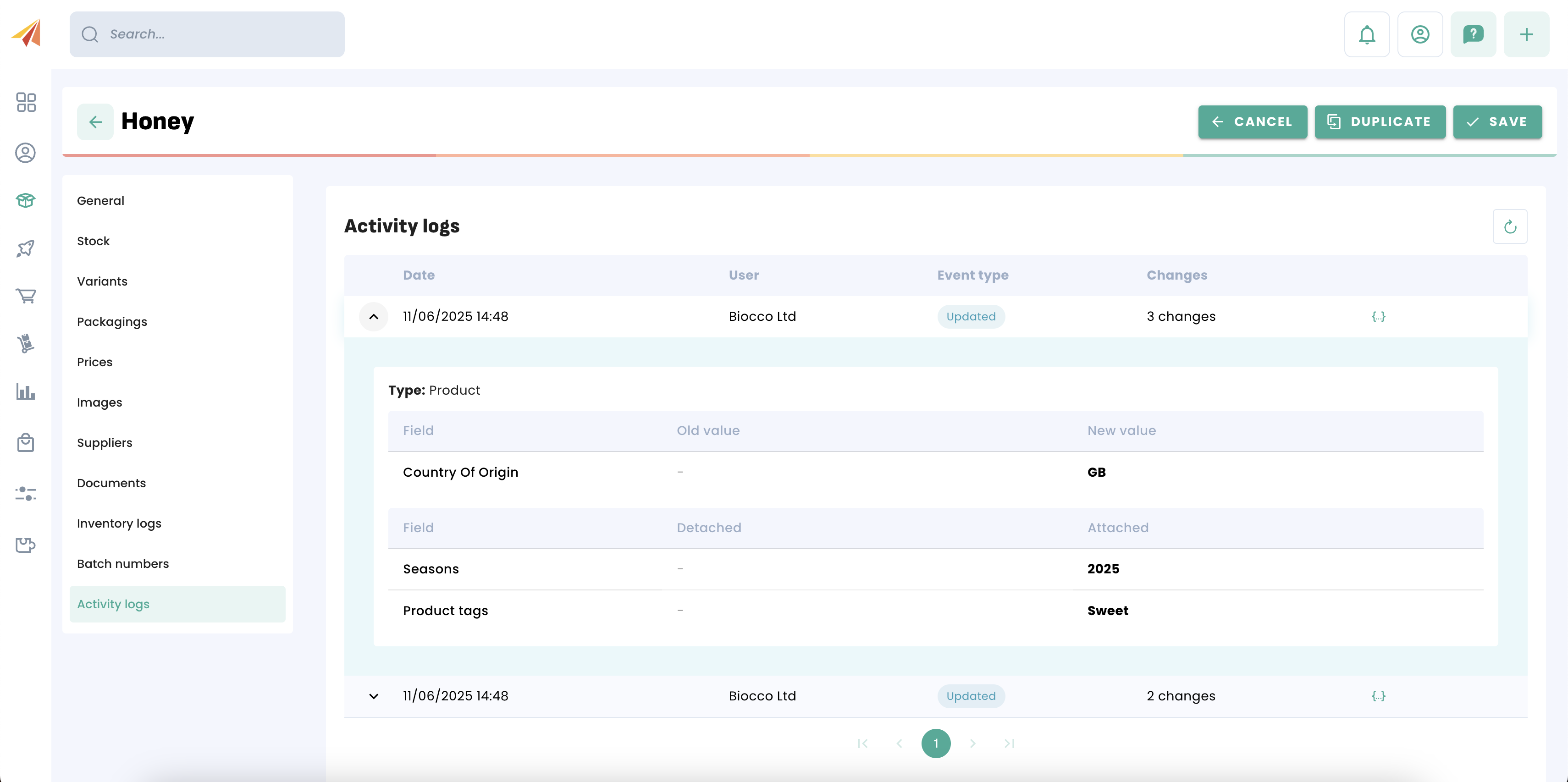Screen dimensions: 1568x782
Task: Expand the 2 changes log row
Action: pyautogui.click(x=374, y=696)
